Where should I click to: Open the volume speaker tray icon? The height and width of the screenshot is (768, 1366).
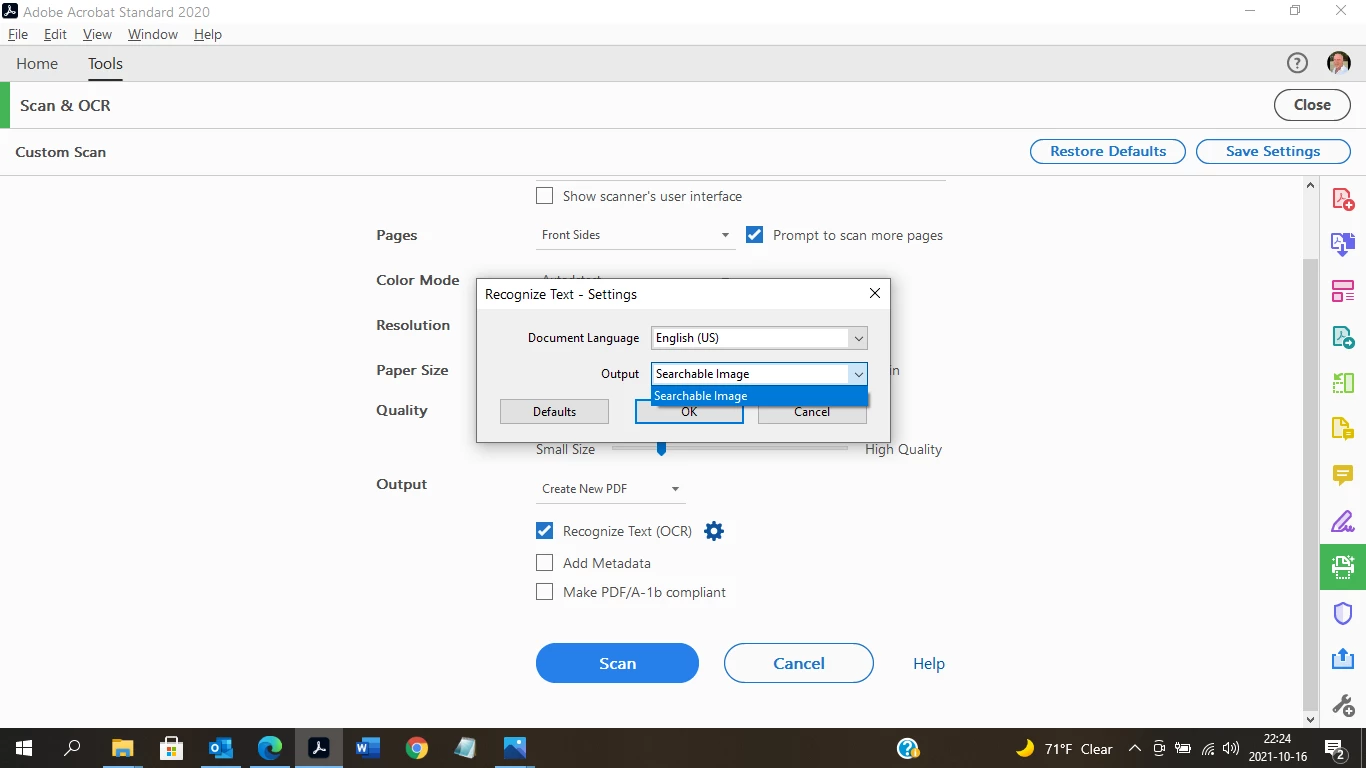pos(1231,748)
